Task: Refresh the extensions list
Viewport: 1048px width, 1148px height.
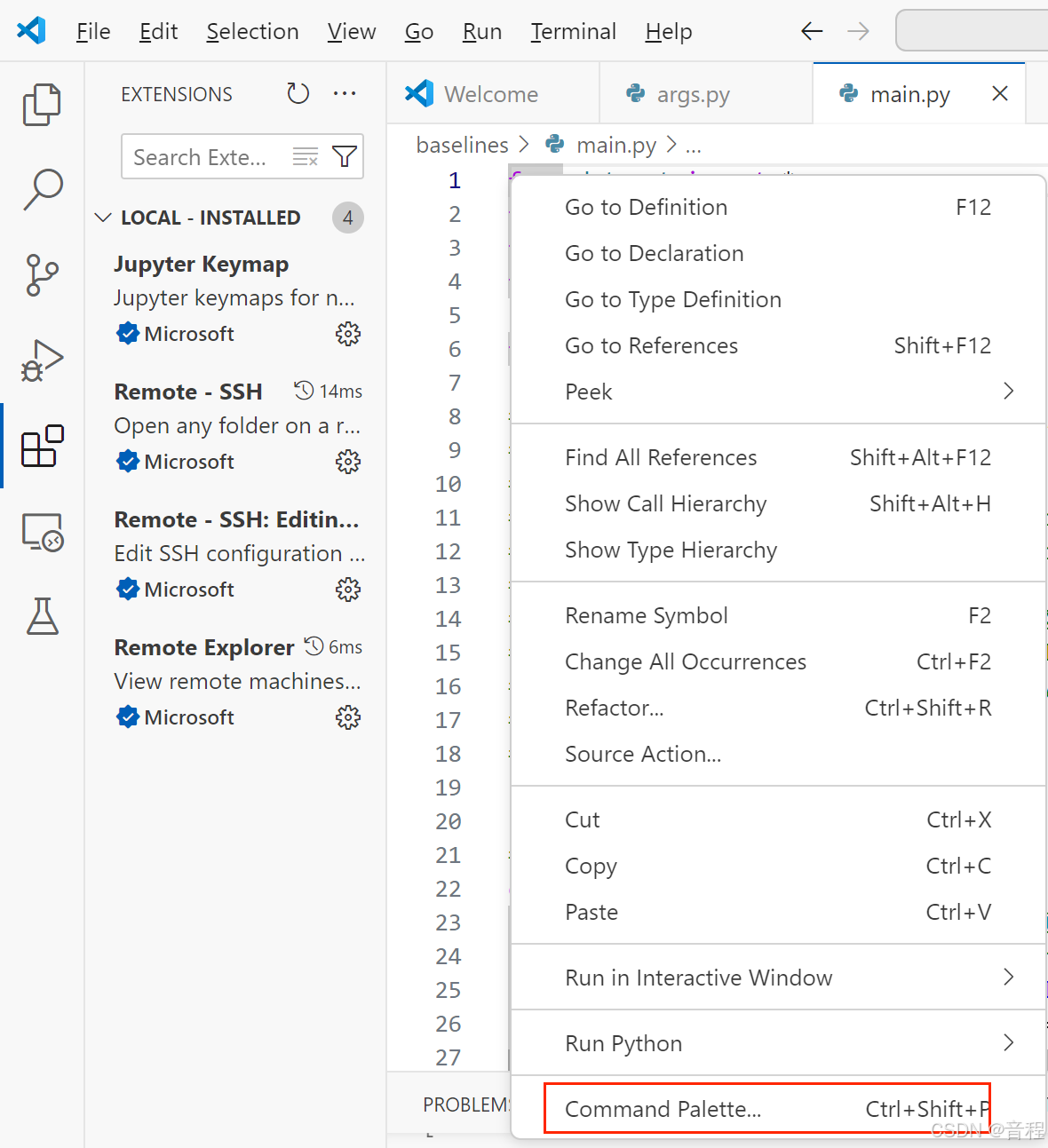Action: (298, 94)
